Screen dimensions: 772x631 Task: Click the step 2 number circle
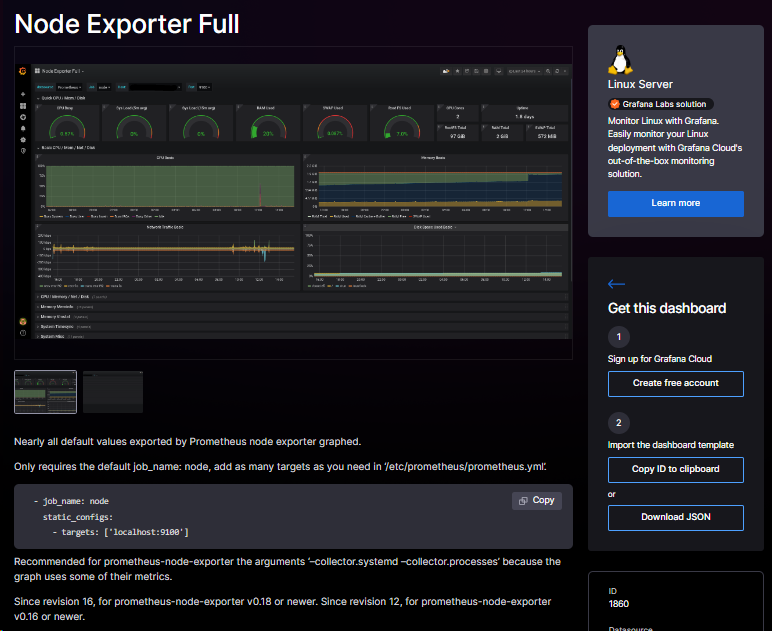tap(619, 423)
